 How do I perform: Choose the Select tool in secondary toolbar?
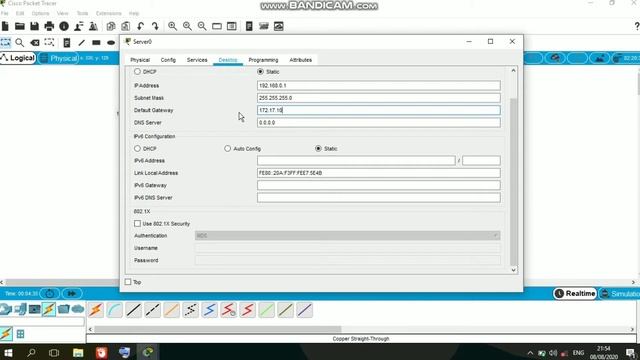coord(5,42)
